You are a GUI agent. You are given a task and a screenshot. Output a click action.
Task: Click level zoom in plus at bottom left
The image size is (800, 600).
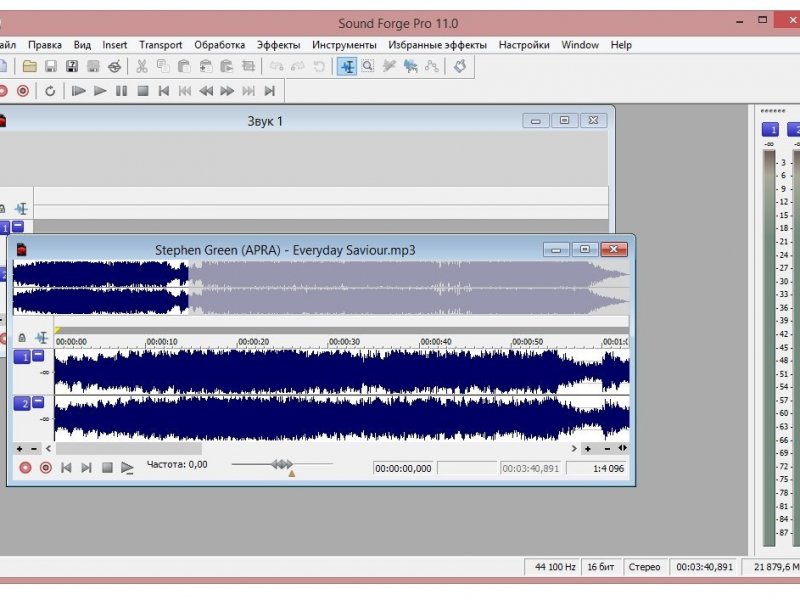(x=19, y=448)
